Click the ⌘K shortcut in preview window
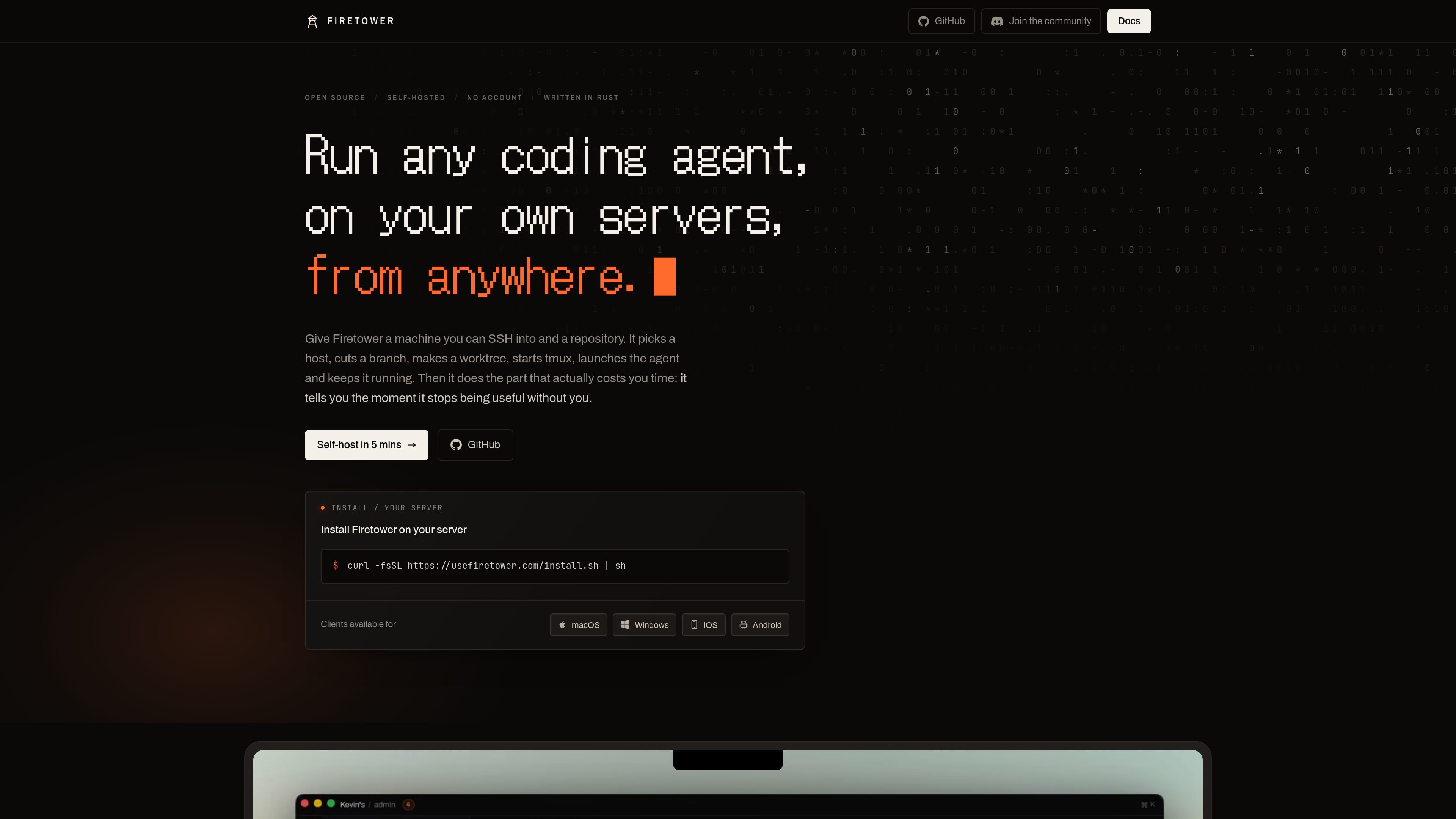The height and width of the screenshot is (819, 1456). tap(1147, 805)
